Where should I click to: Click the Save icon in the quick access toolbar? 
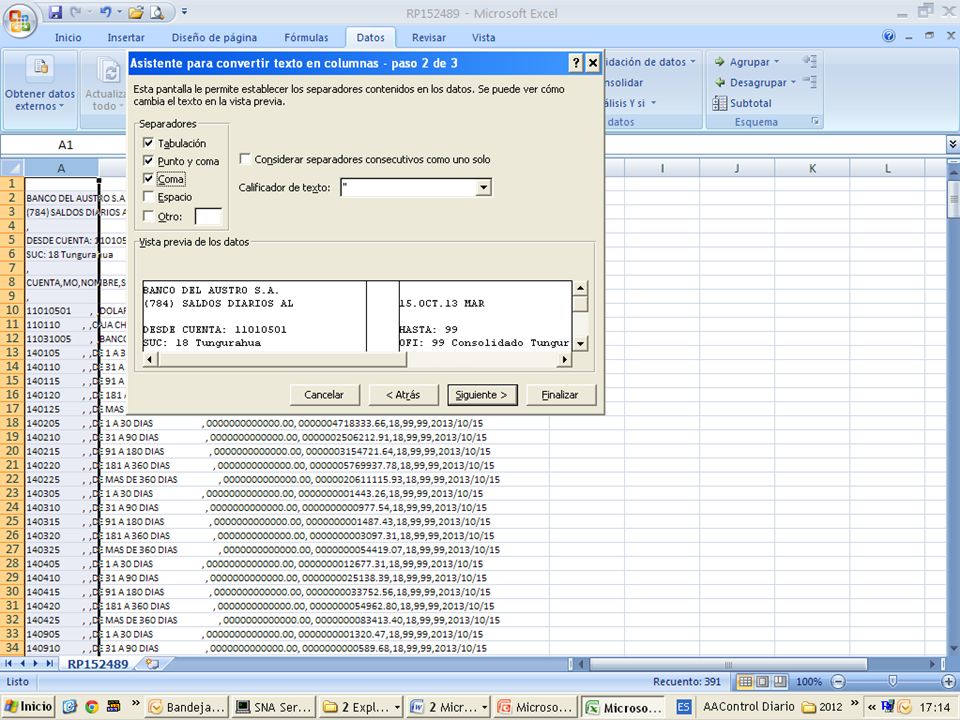pyautogui.click(x=55, y=12)
